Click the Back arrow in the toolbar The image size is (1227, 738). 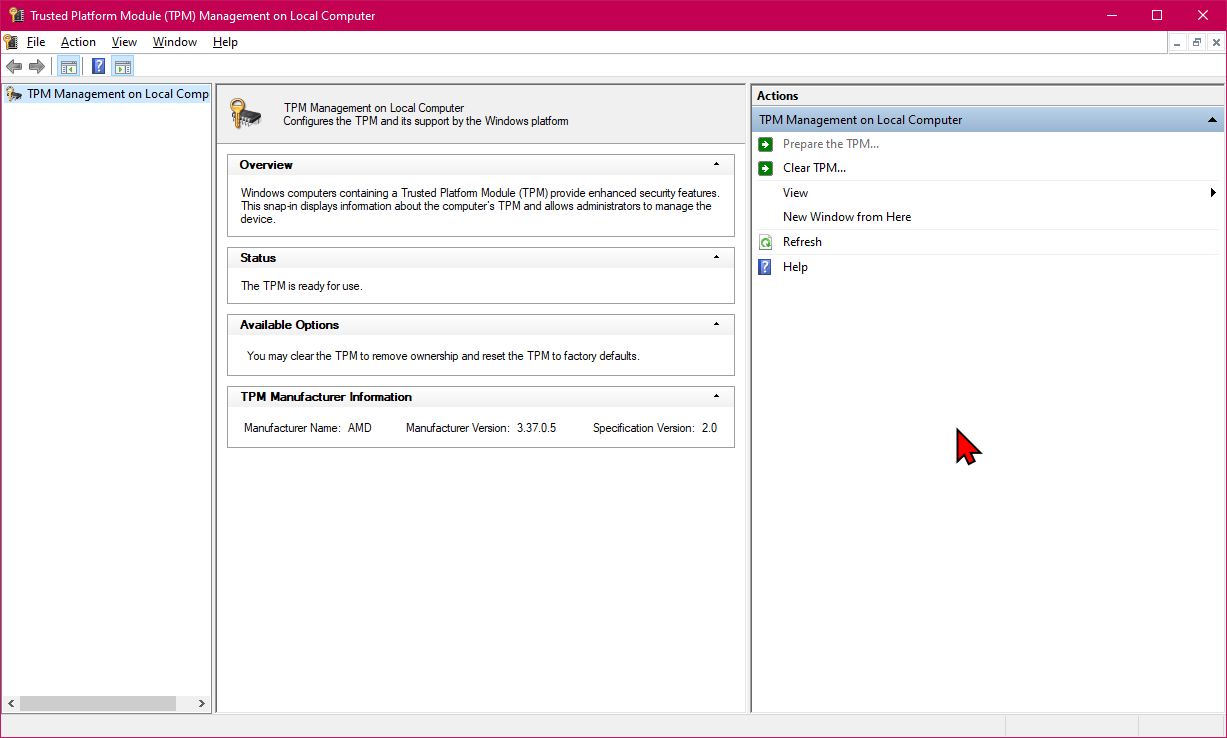14,67
